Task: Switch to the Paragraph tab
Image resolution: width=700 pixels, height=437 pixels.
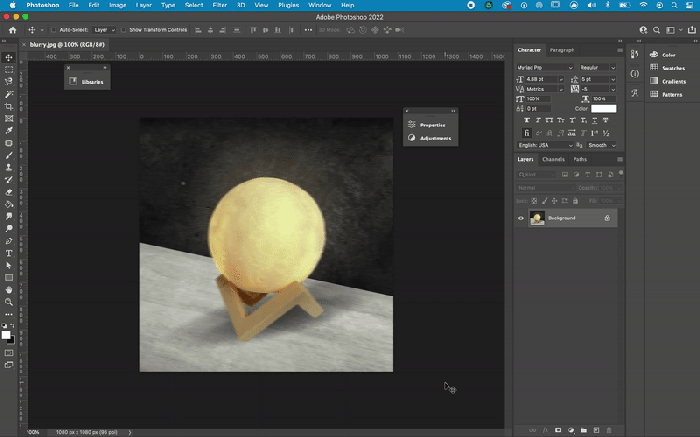Action: click(562, 50)
